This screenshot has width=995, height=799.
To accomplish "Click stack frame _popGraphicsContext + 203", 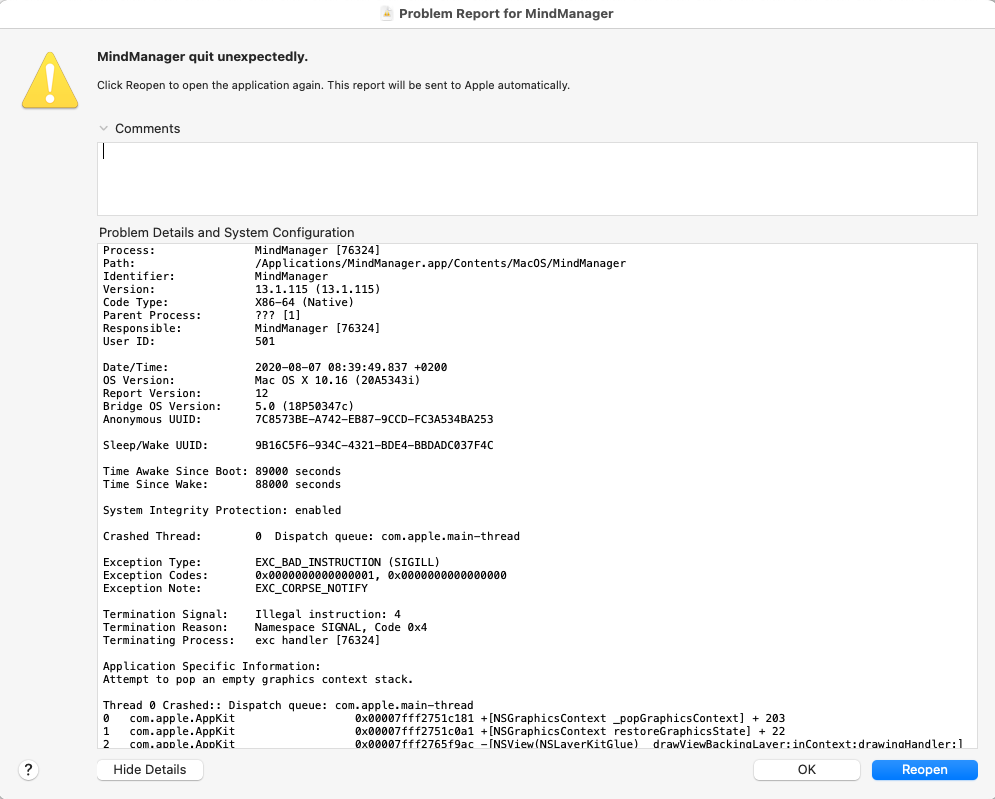I will (x=444, y=718).
